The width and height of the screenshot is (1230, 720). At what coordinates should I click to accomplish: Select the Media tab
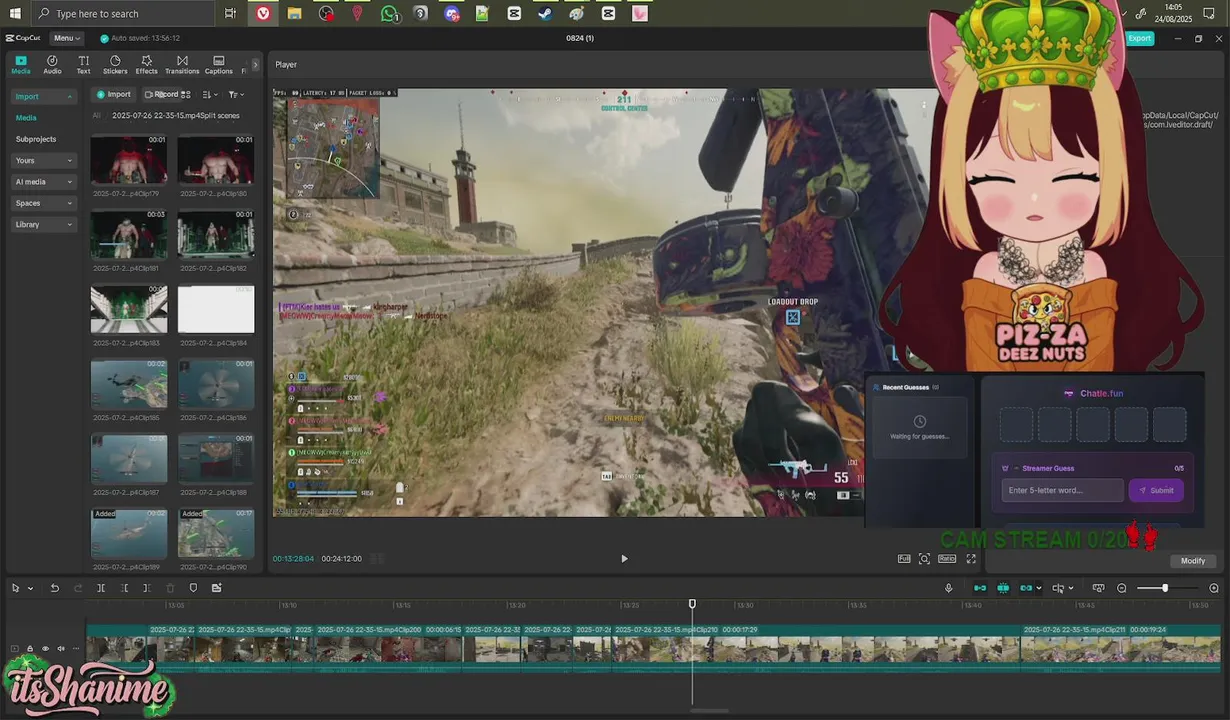click(21, 65)
